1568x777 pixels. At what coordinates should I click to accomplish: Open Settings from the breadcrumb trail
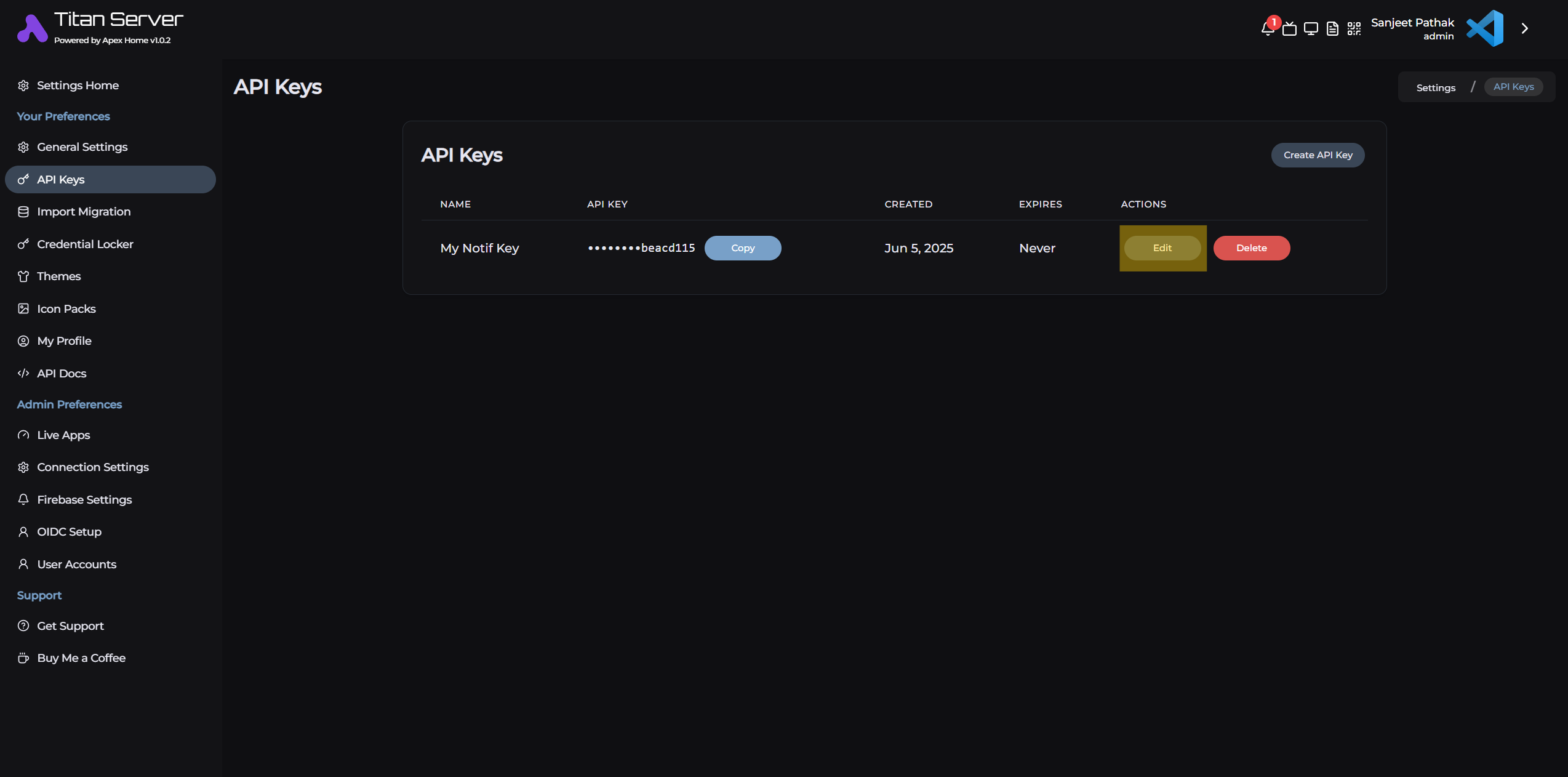click(1436, 87)
